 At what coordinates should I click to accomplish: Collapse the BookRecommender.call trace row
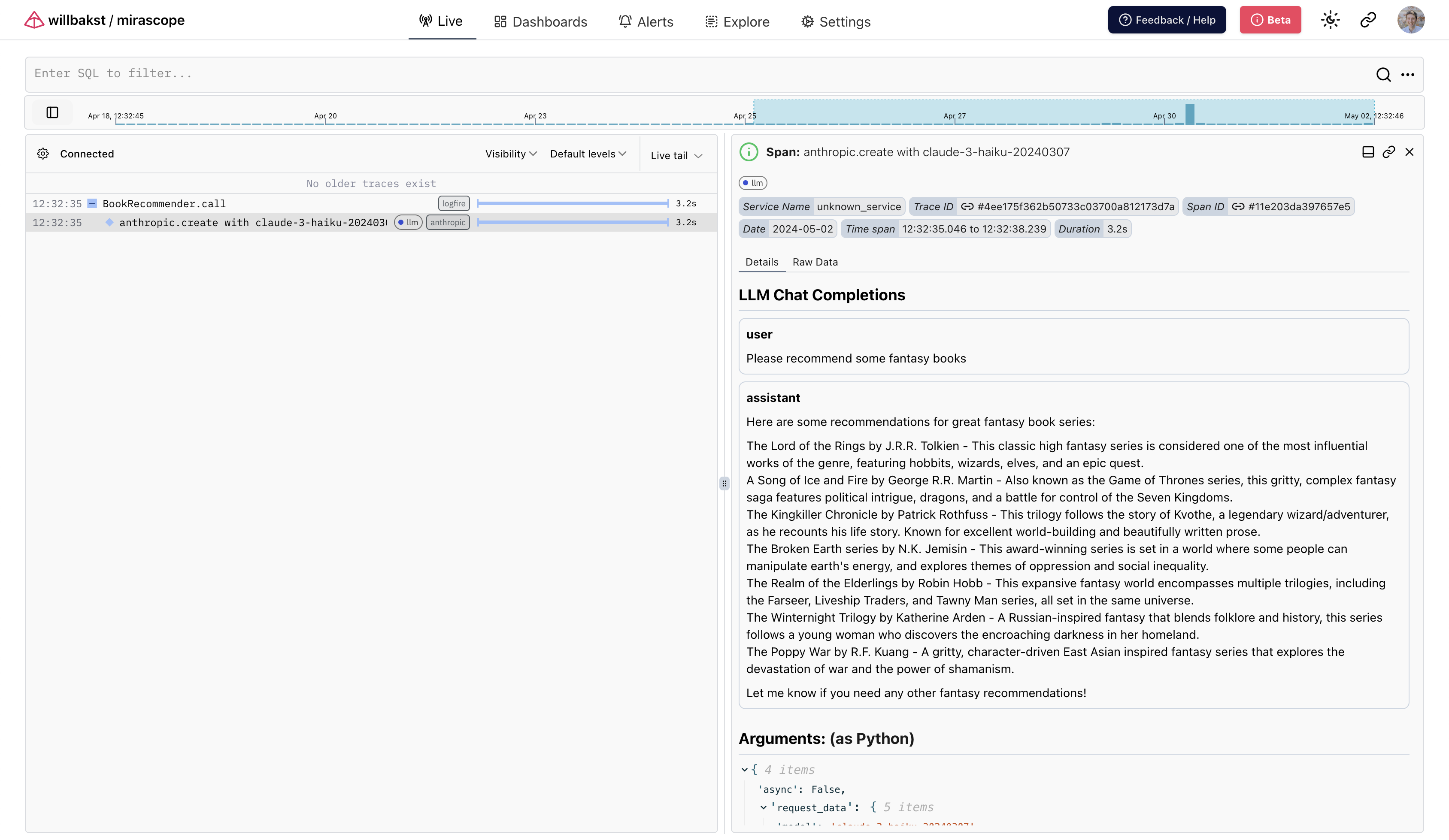tap(92, 203)
